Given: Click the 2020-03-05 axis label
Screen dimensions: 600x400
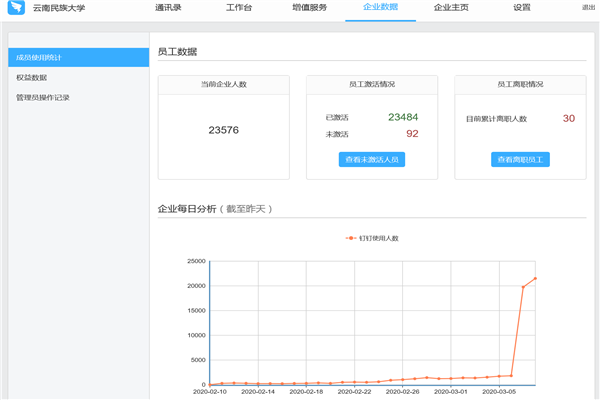Looking at the screenshot, I should pos(499,392).
